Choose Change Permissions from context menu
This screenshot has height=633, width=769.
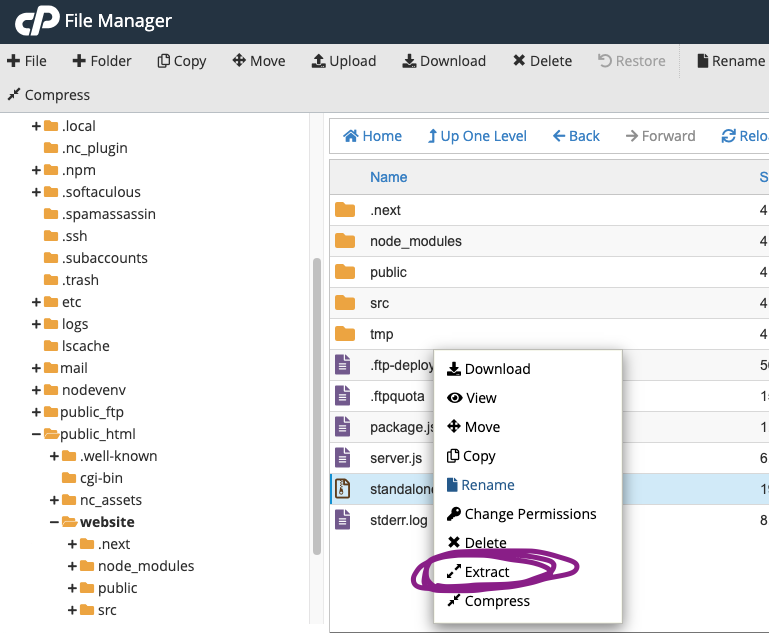[522, 514]
